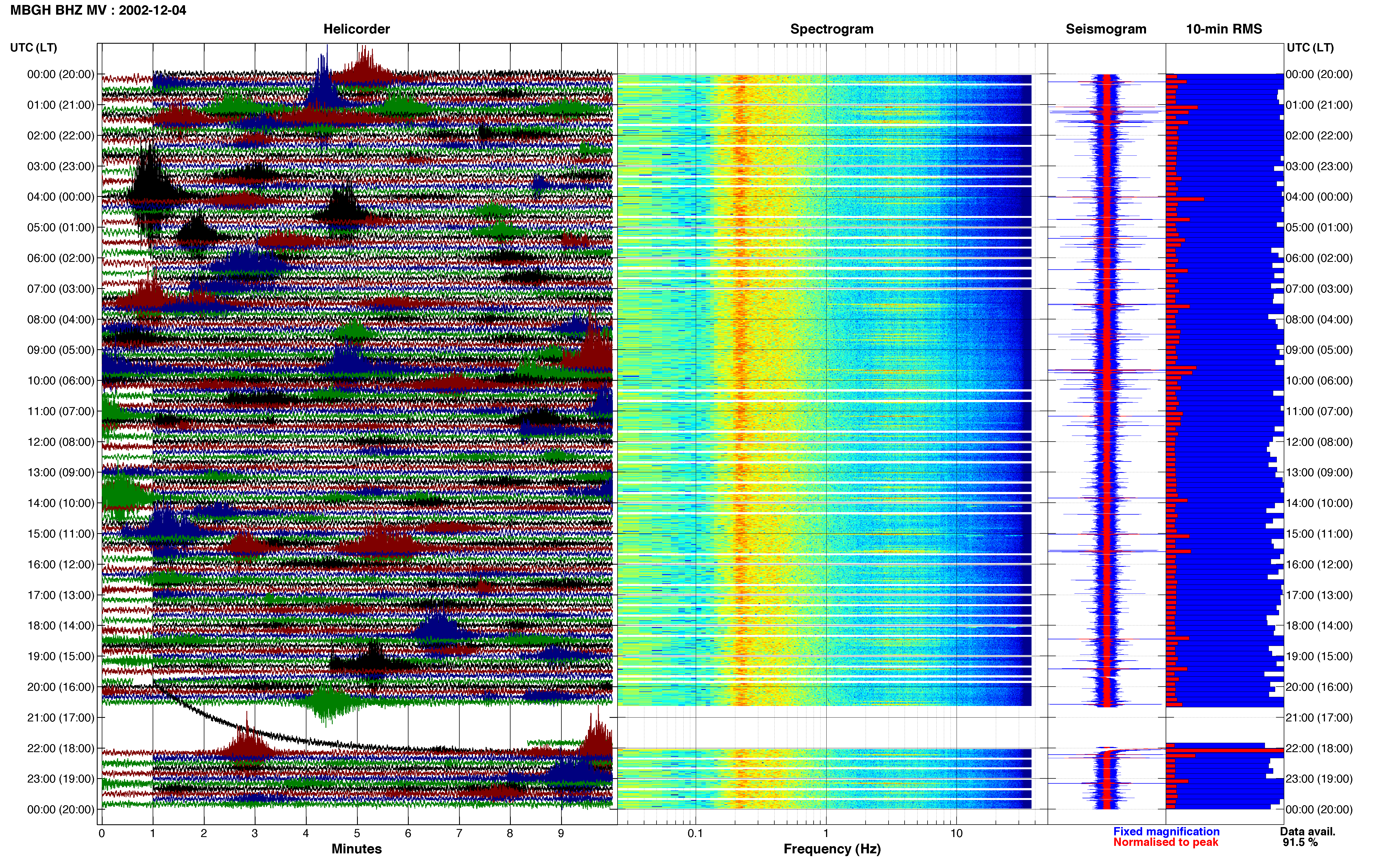Screen dimensions: 1388x868
Task: Click the spectrogram data gap at 21:00
Action: (x=824, y=727)
